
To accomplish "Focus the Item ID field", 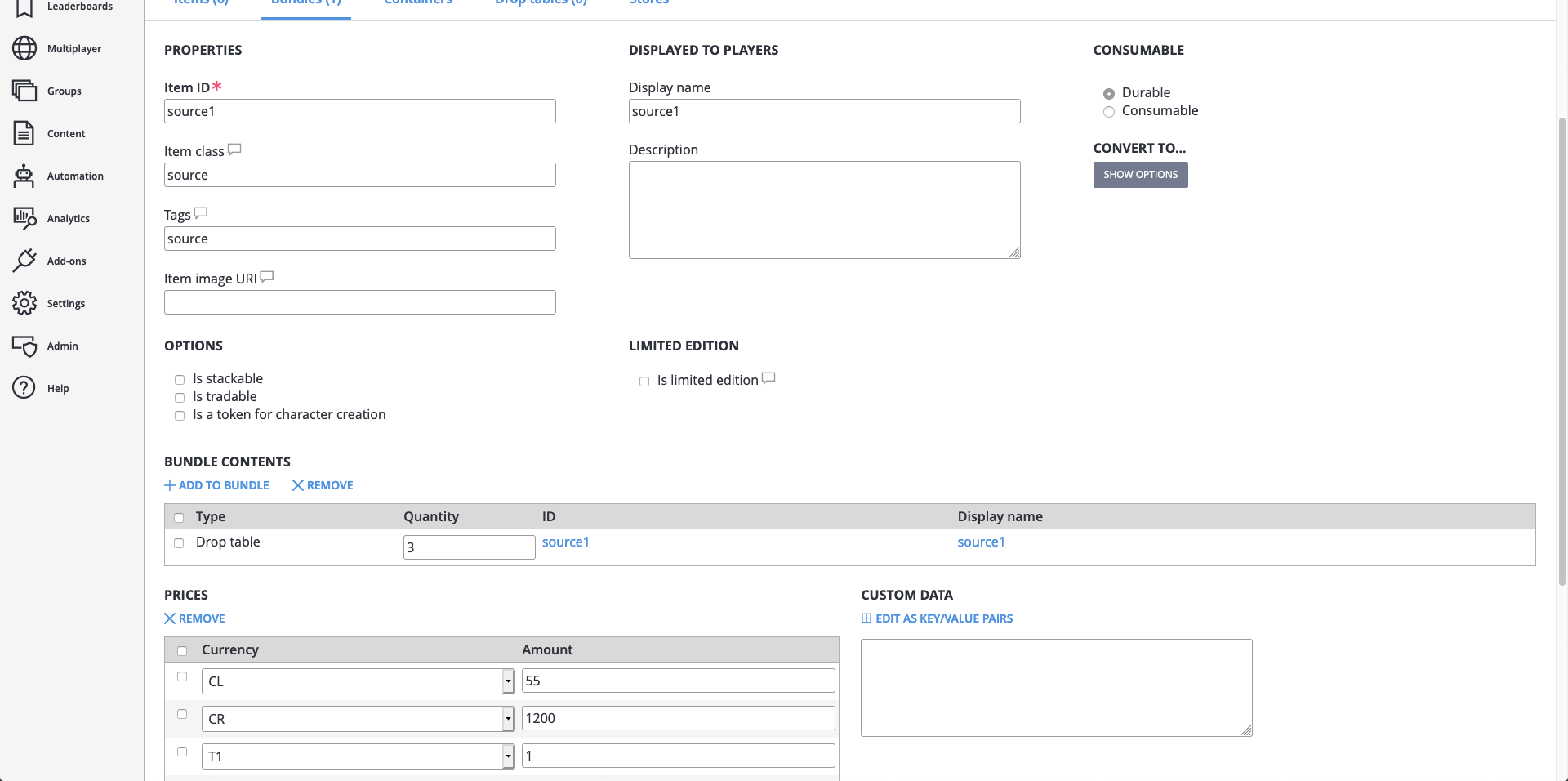I will tap(360, 111).
